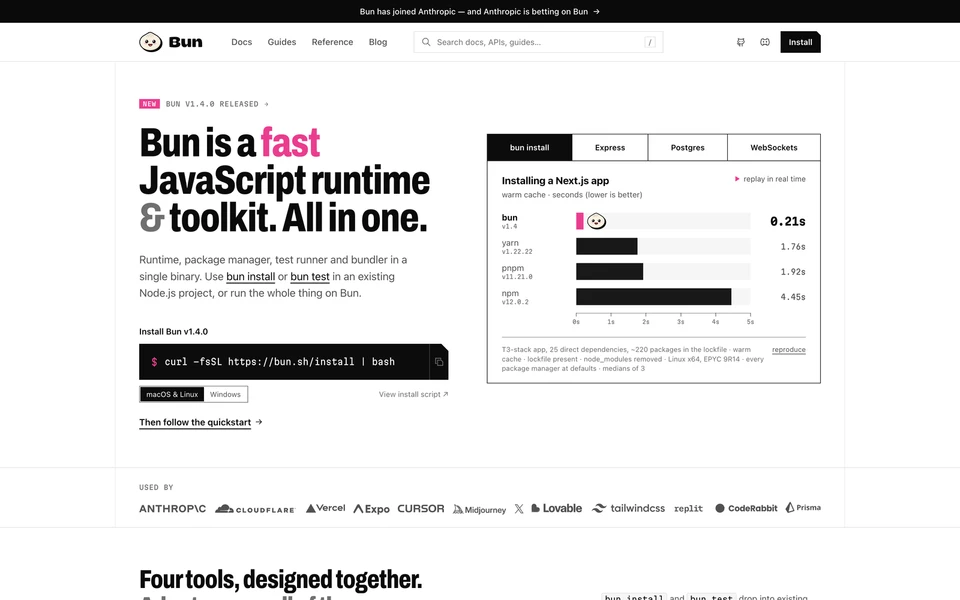Click the Anthropic logo
The height and width of the screenshot is (600, 960).
pos(173,509)
